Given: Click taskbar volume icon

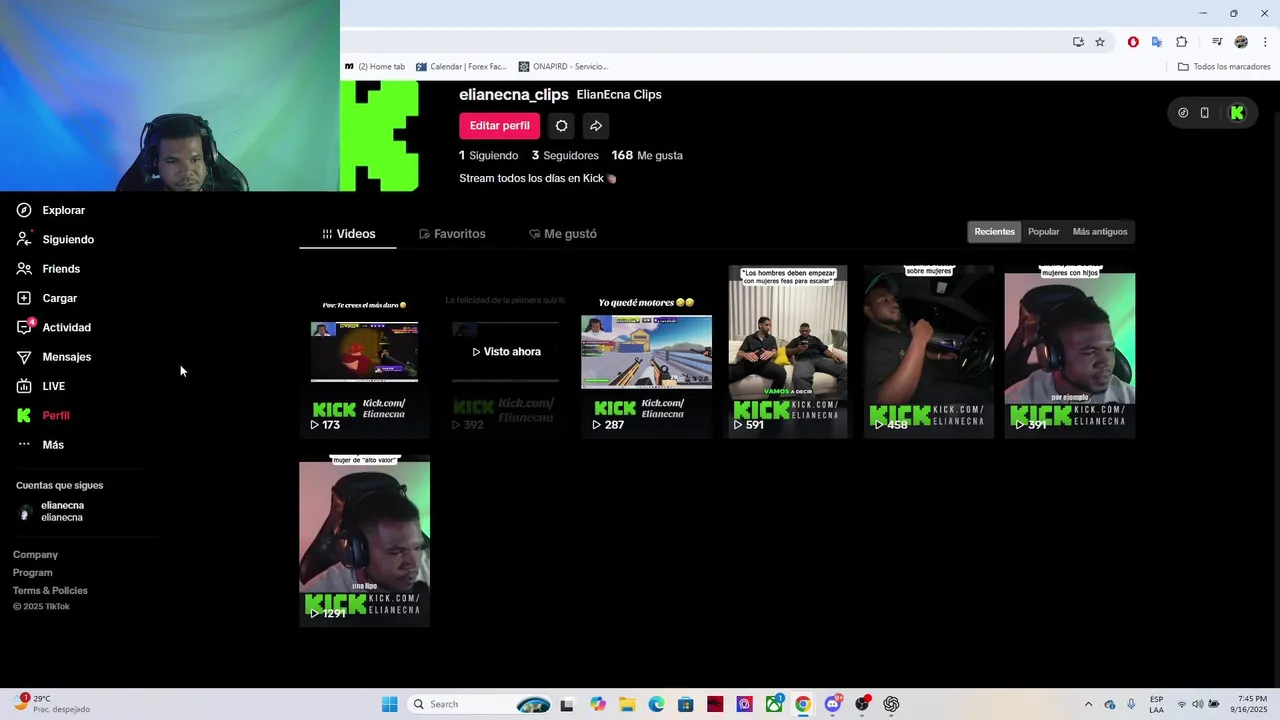Looking at the screenshot, I should pyautogui.click(x=1197, y=704).
